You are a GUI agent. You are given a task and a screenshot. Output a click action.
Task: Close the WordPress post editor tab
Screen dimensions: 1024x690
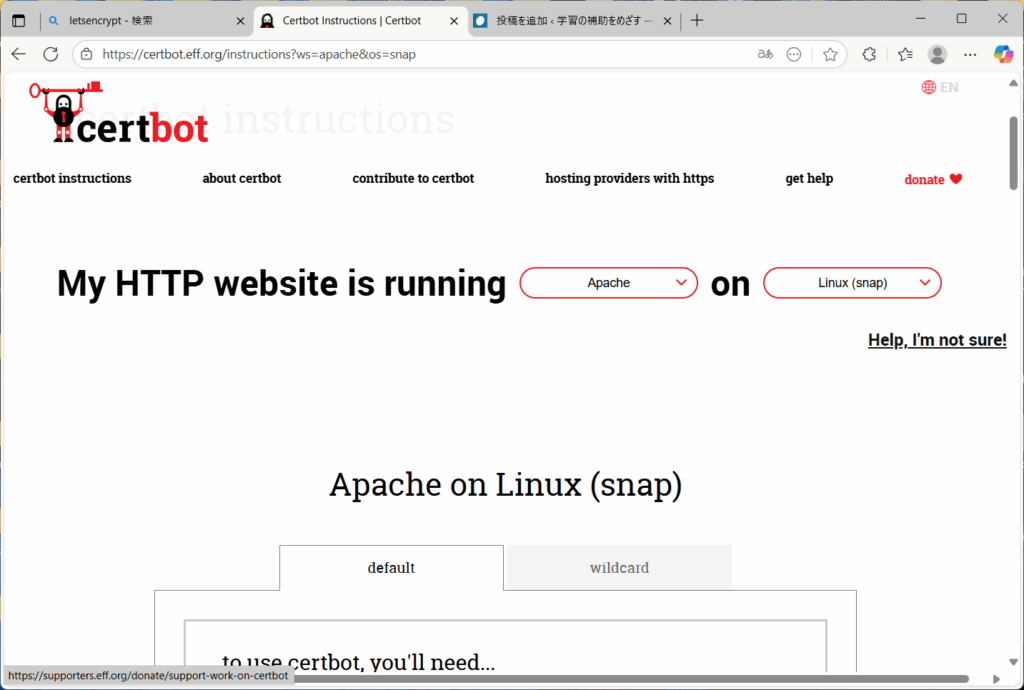point(667,21)
